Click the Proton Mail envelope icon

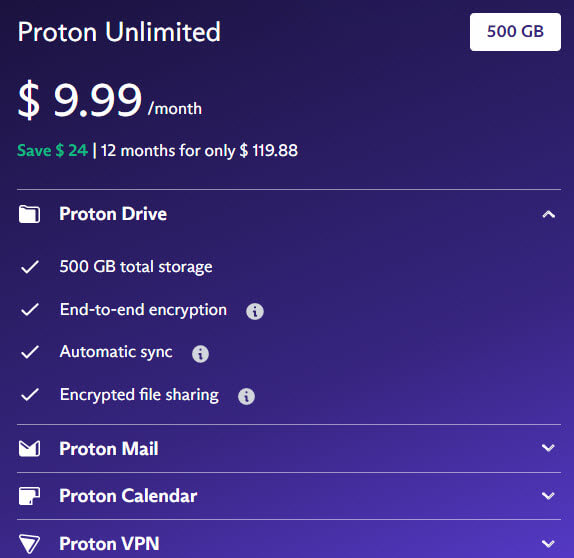[x=29, y=449]
